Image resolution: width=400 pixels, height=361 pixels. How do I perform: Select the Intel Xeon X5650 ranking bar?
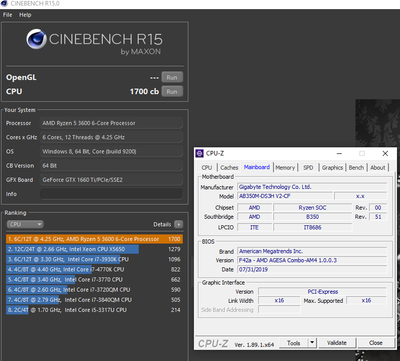tap(72, 249)
